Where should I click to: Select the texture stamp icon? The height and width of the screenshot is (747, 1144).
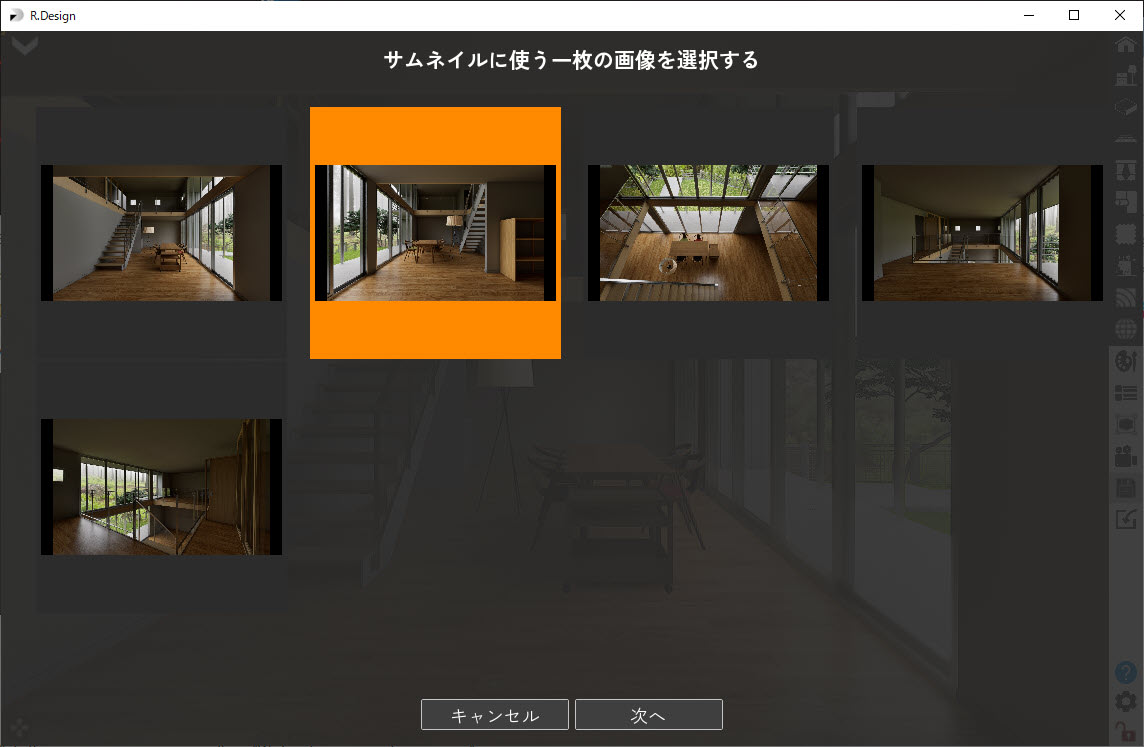coord(1126,233)
